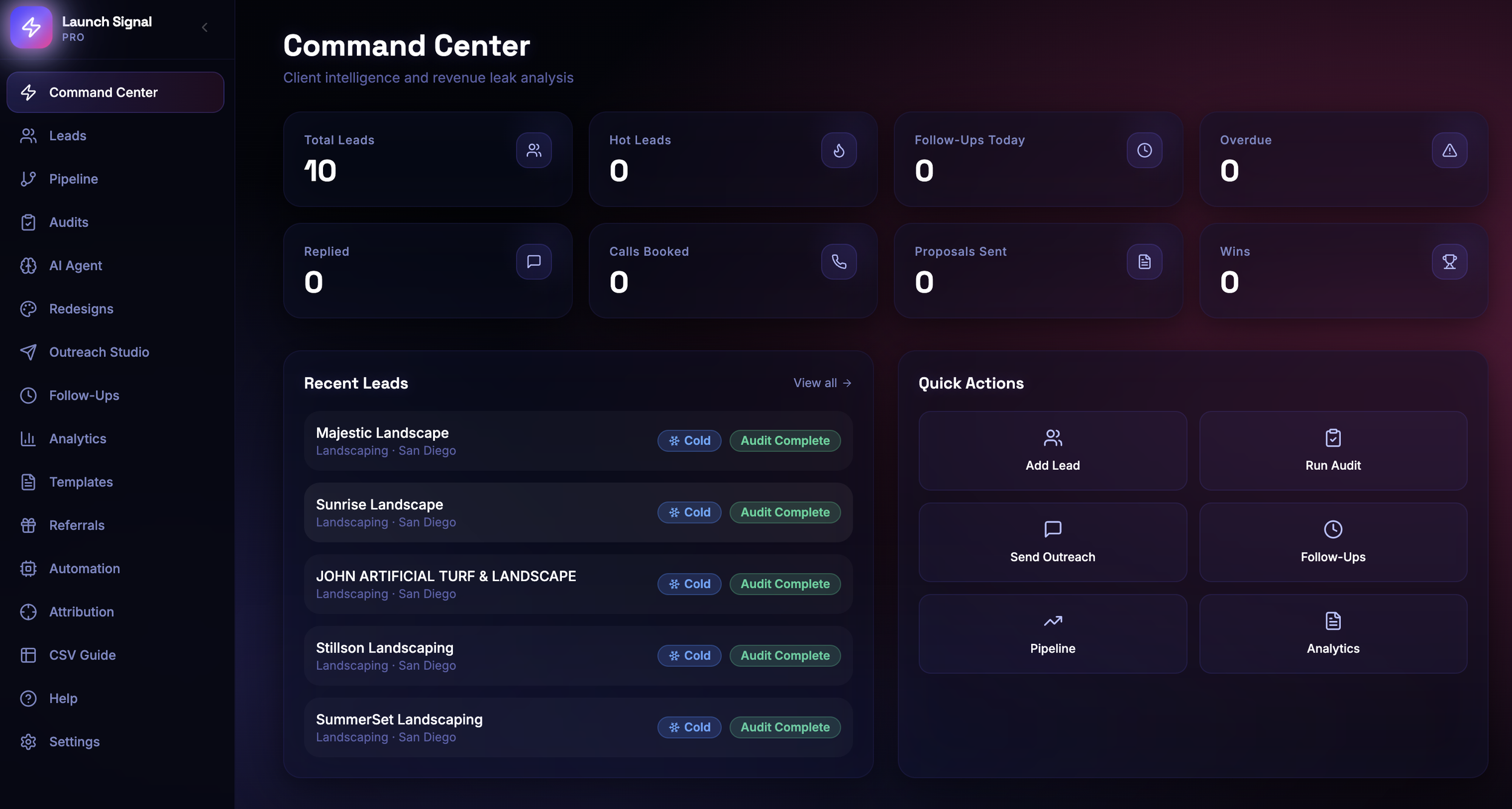The width and height of the screenshot is (1512, 809).
Task: Click the Cold badge on Sunrise Landscape
Action: click(x=689, y=512)
